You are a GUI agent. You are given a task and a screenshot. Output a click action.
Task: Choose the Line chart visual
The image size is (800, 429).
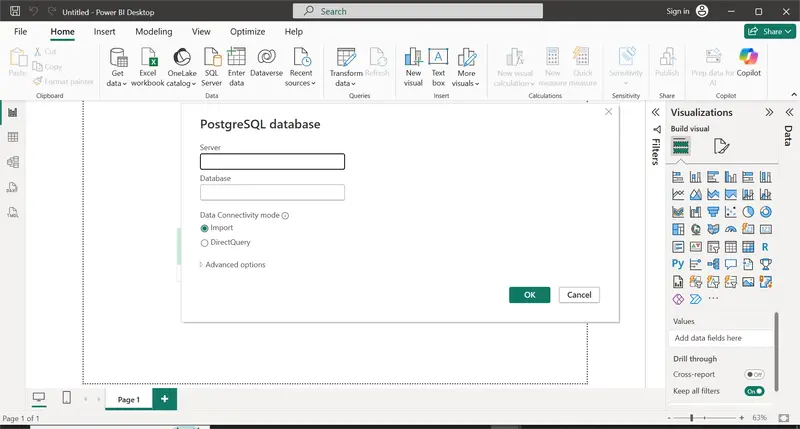(x=678, y=194)
